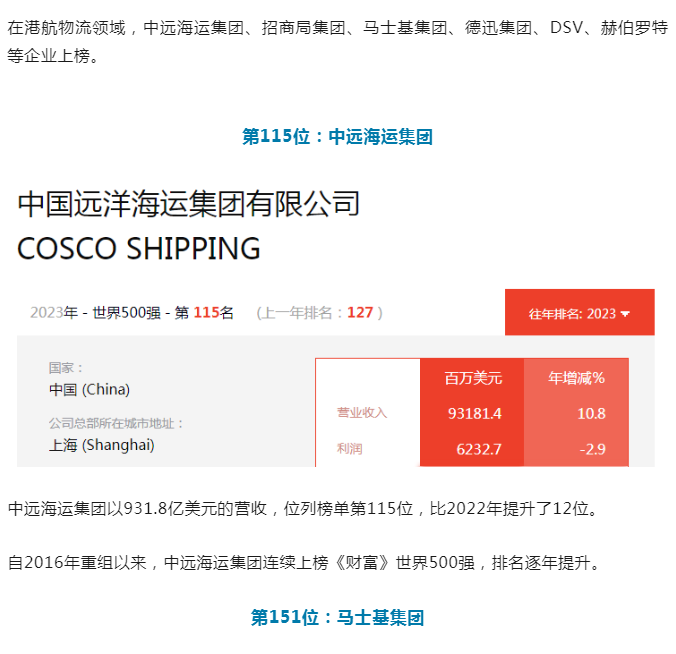Click the company name 中国远洋海运集团有限公司
Screen dimensions: 676x654
coord(188,204)
